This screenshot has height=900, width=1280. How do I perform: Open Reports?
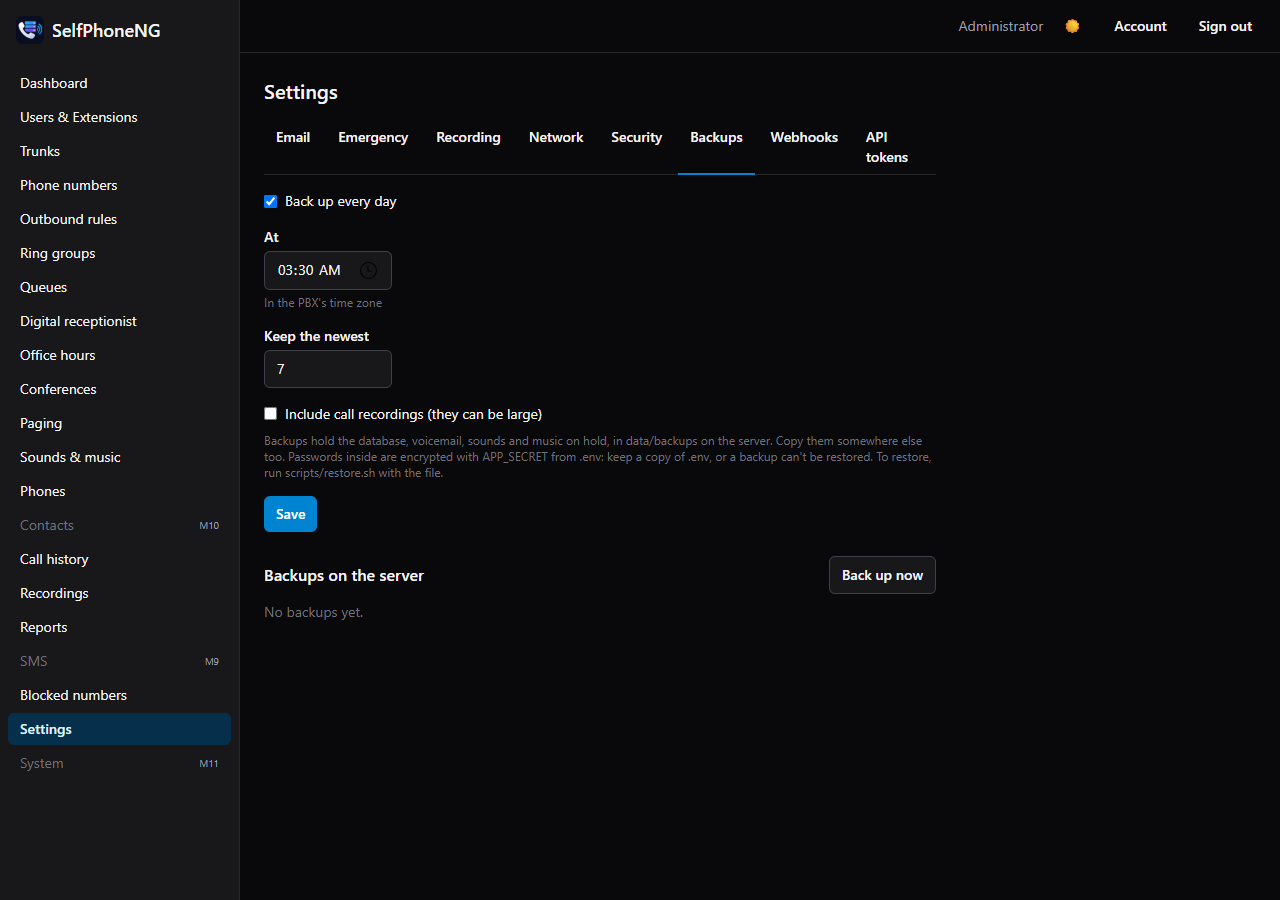tap(119, 627)
